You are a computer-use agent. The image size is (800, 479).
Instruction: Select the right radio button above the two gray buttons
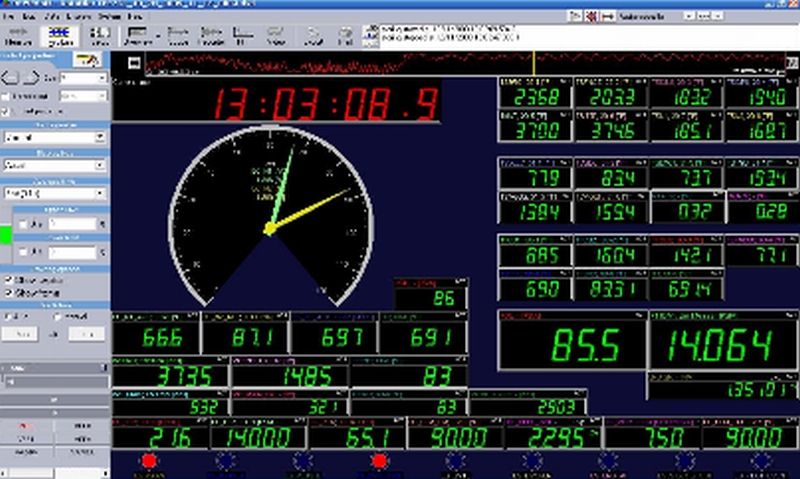58,317
